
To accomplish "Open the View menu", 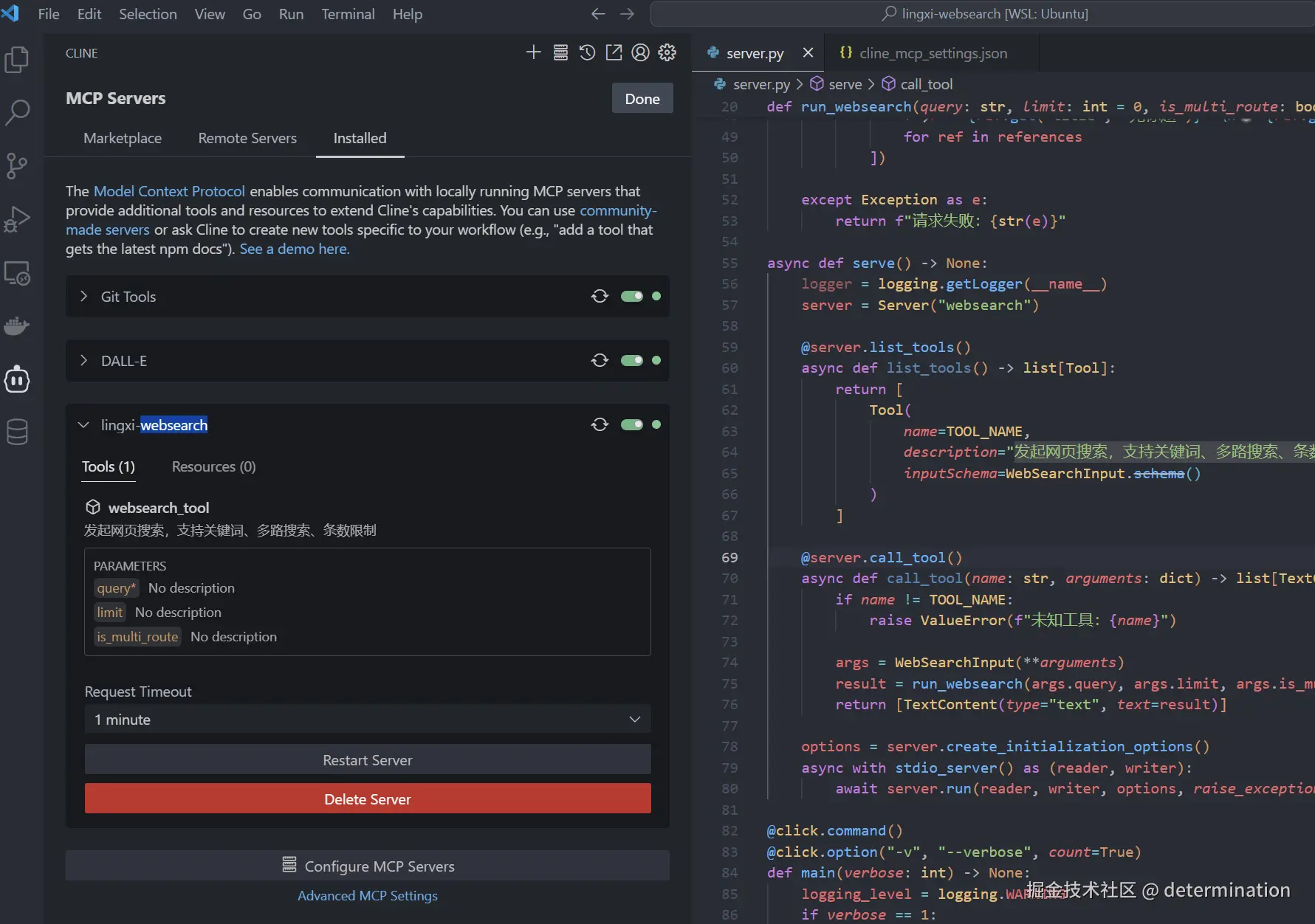I will point(210,14).
